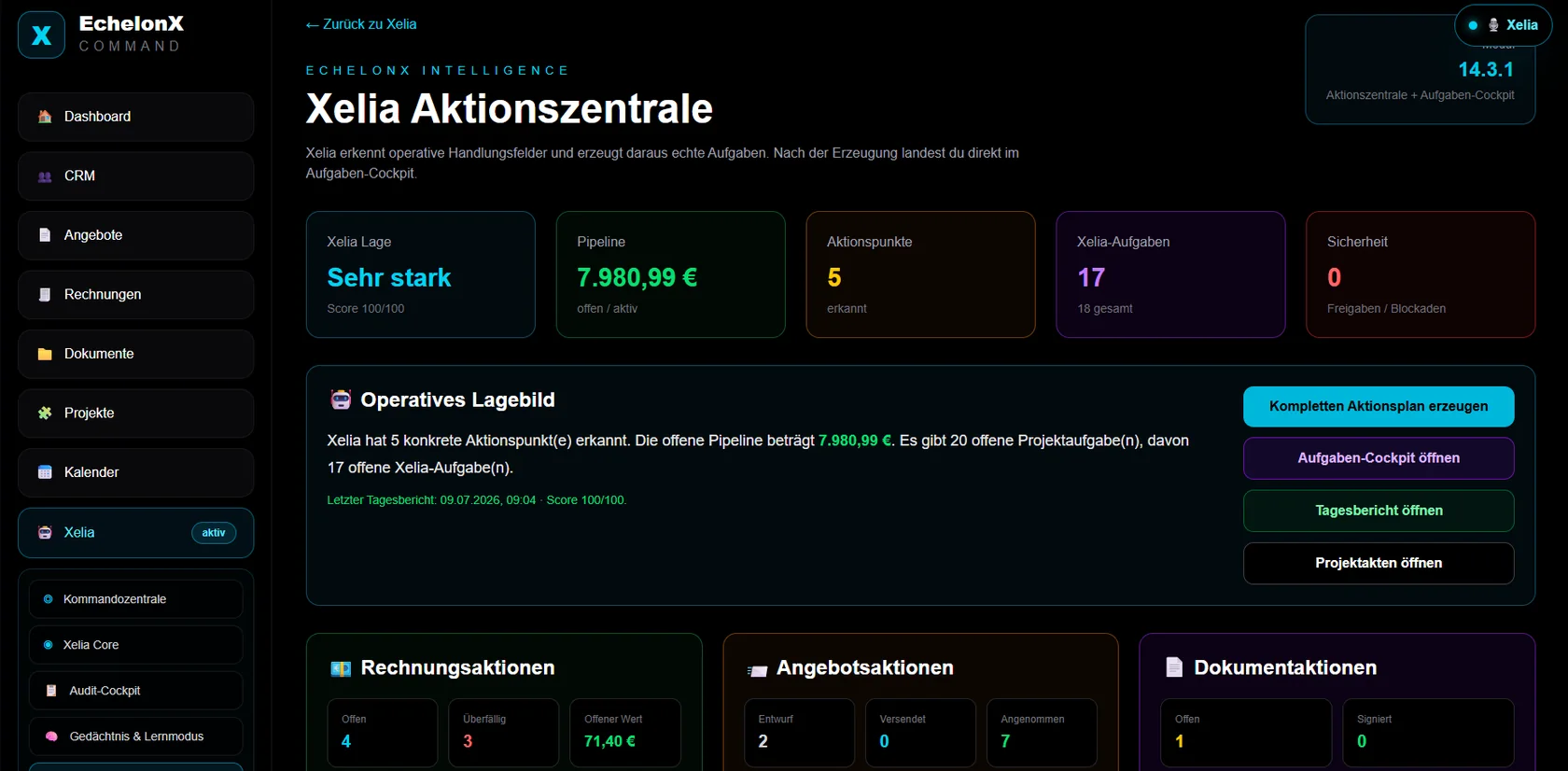The image size is (1568, 771).
Task: Click the Kommandozentrale circle icon
Action: pos(49,599)
